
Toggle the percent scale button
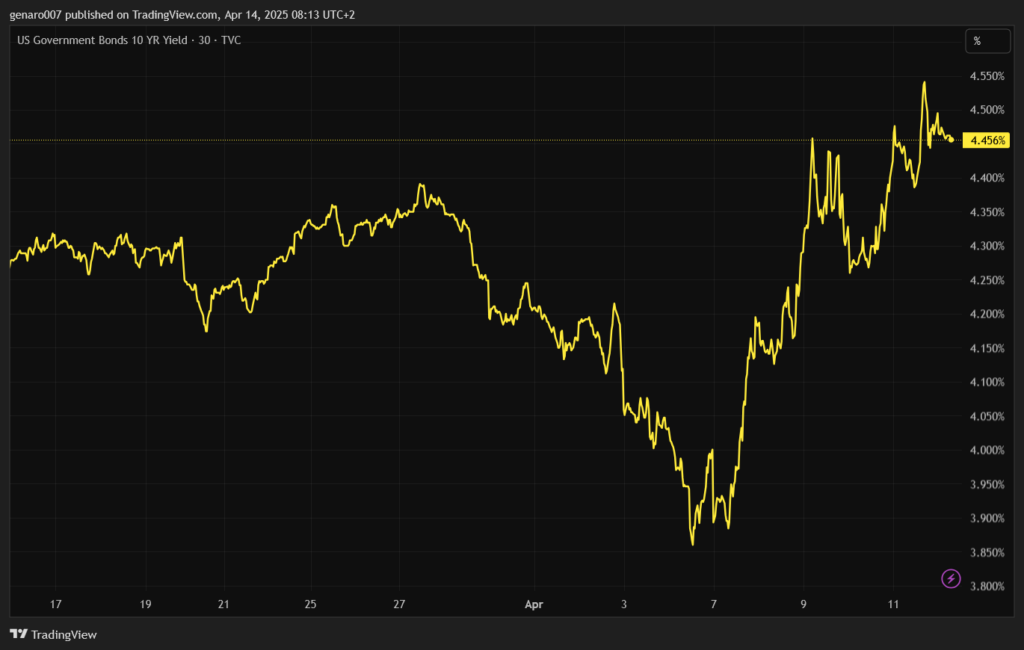(977, 41)
